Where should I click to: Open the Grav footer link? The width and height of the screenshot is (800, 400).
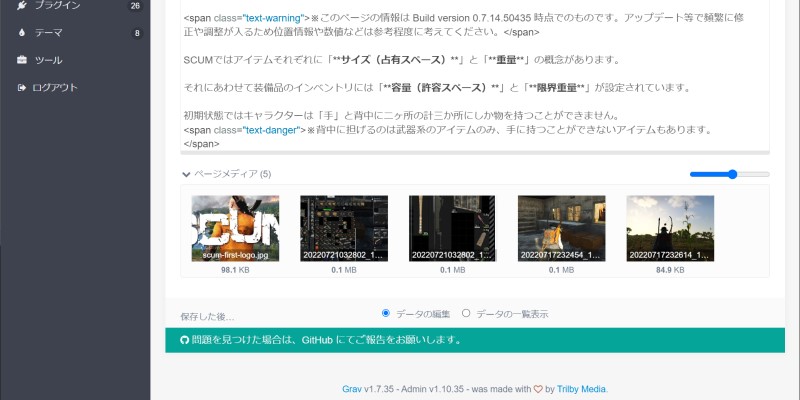(x=352, y=389)
